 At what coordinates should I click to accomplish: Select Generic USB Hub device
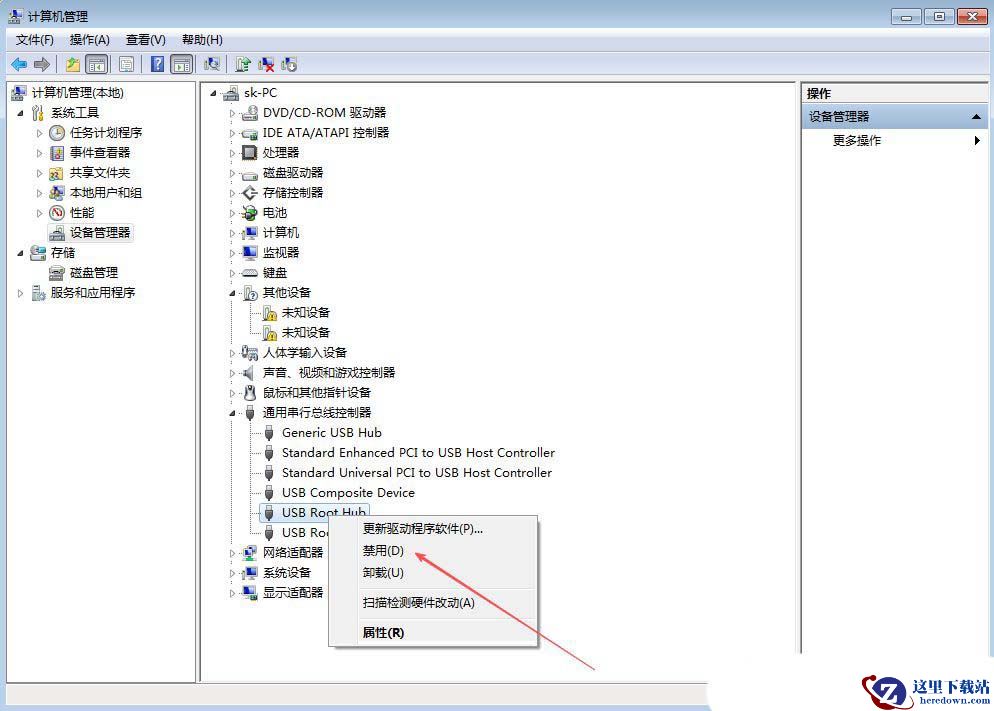point(331,433)
